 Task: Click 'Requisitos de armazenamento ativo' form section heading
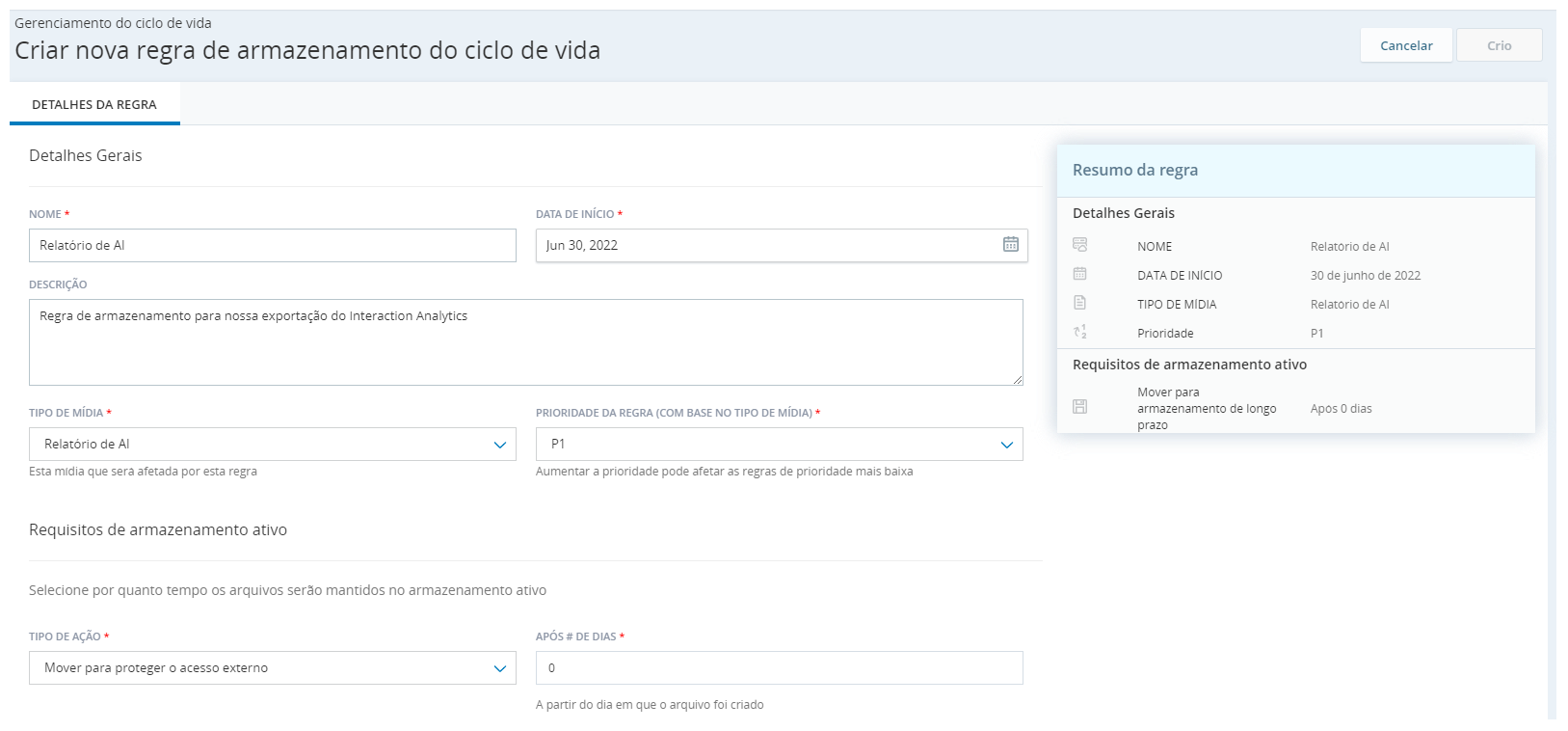click(x=158, y=529)
